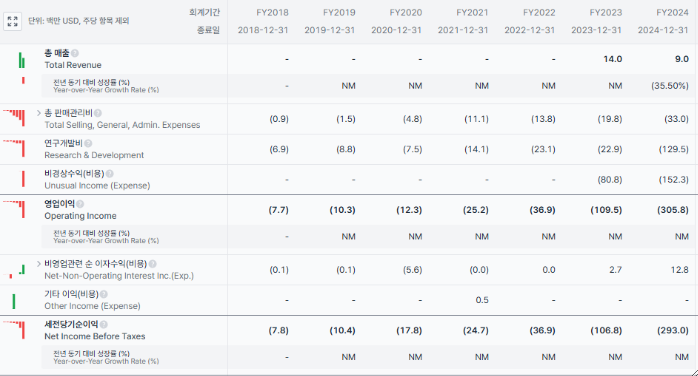Click FY2024 Total Revenue value 9.0

(x=682, y=59)
